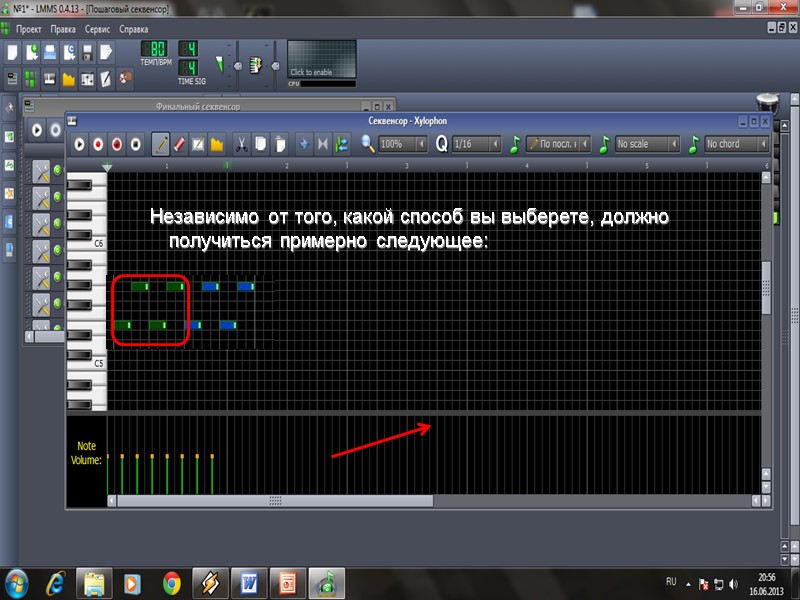The image size is (800, 600).
Task: Show the FX Mixer icon
Action: (x=87, y=79)
